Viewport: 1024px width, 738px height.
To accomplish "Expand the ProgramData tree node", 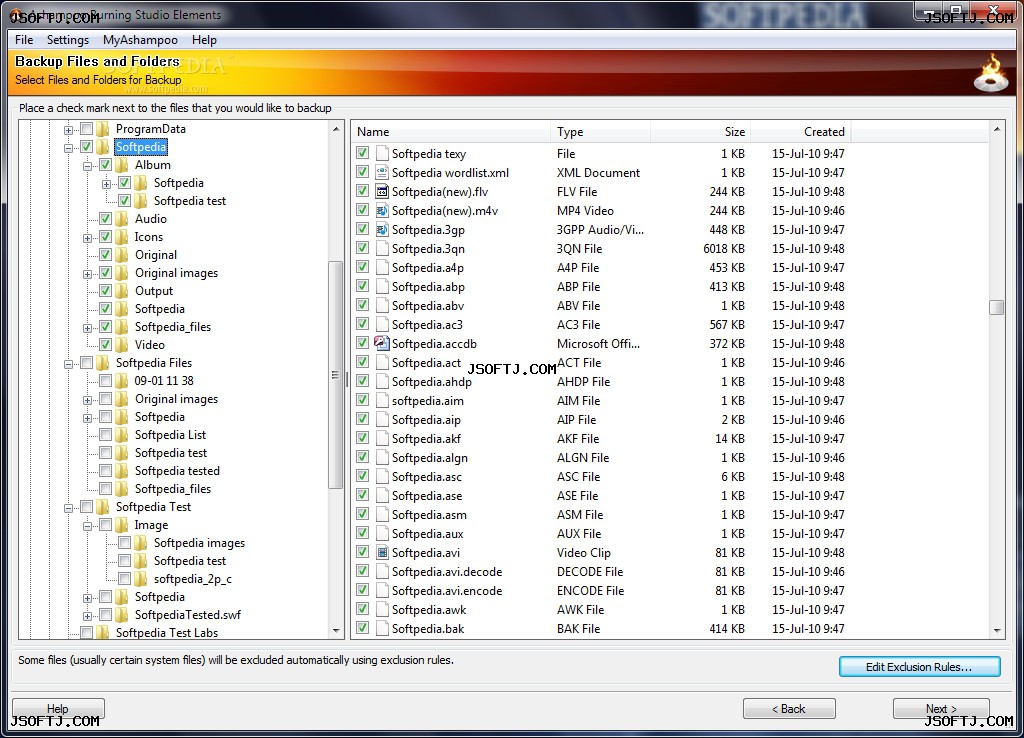I will (x=69, y=130).
